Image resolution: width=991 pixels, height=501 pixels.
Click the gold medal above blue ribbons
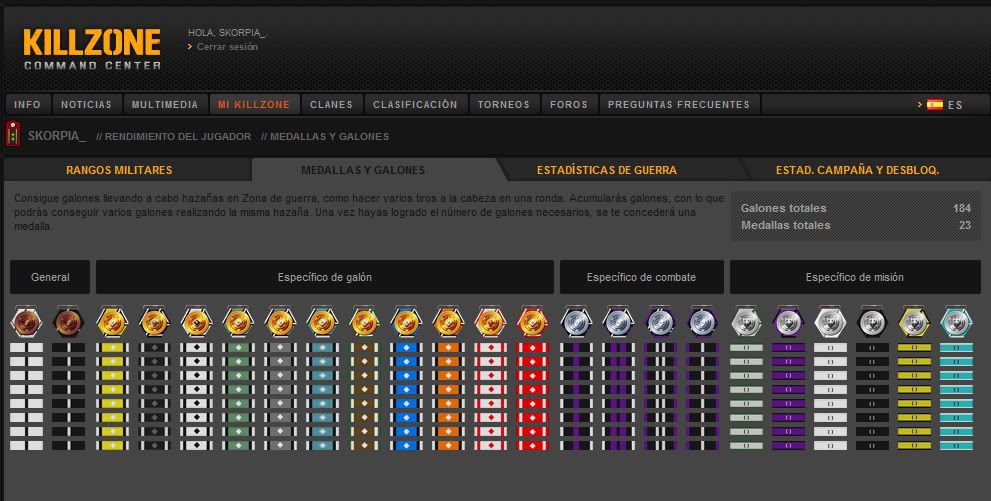pyautogui.click(x=406, y=322)
